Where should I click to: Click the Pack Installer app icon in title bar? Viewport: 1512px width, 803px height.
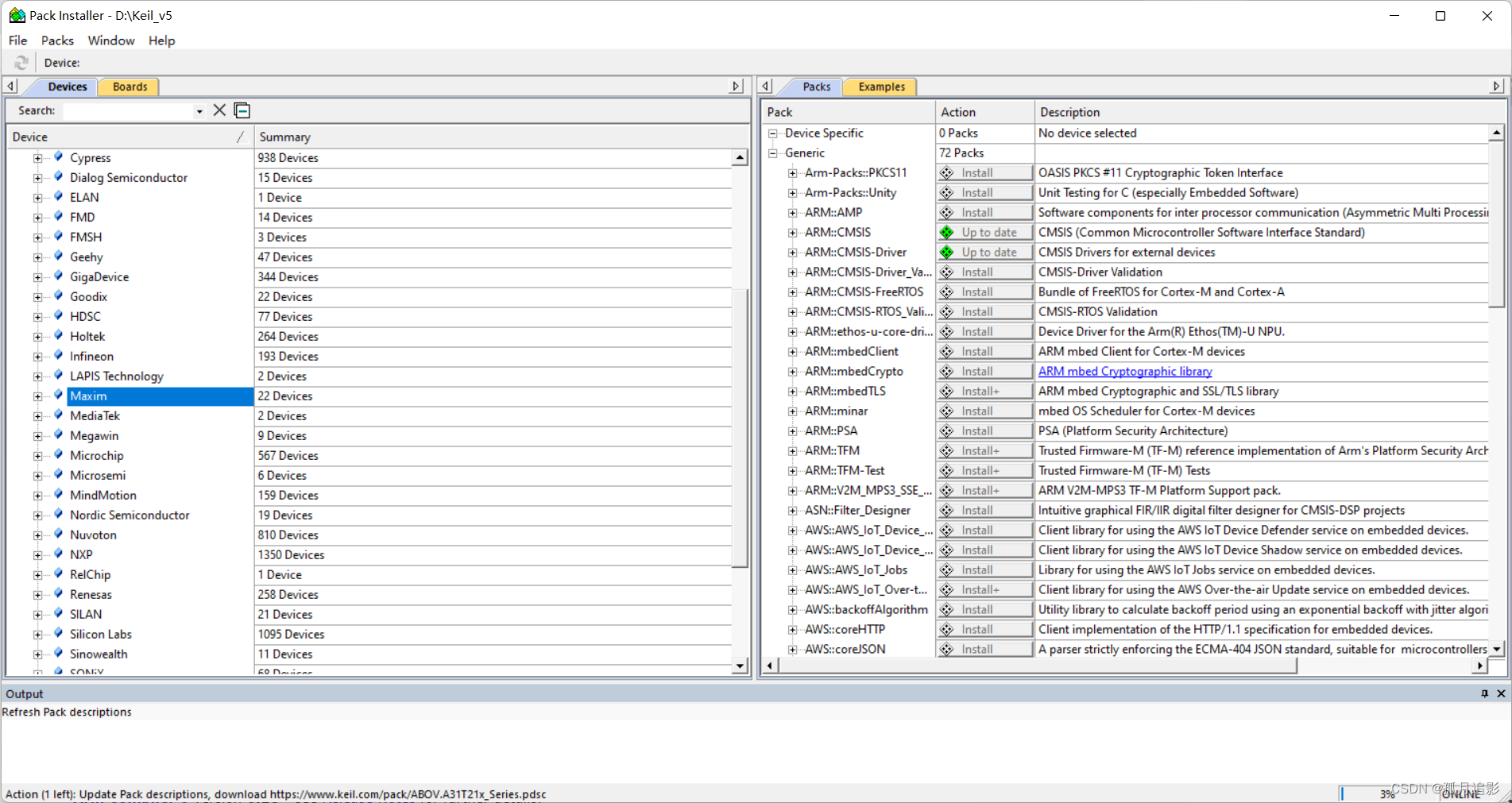pos(17,15)
